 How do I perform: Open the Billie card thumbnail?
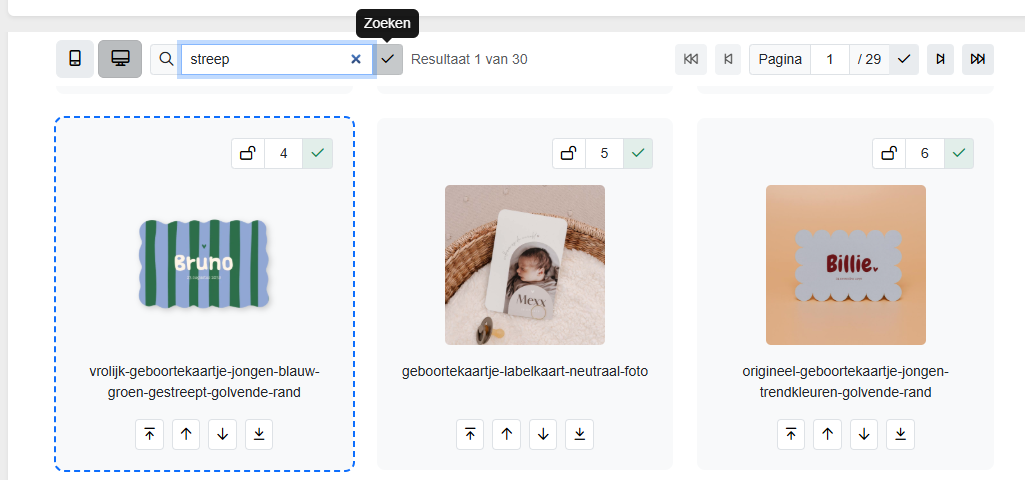(846, 265)
